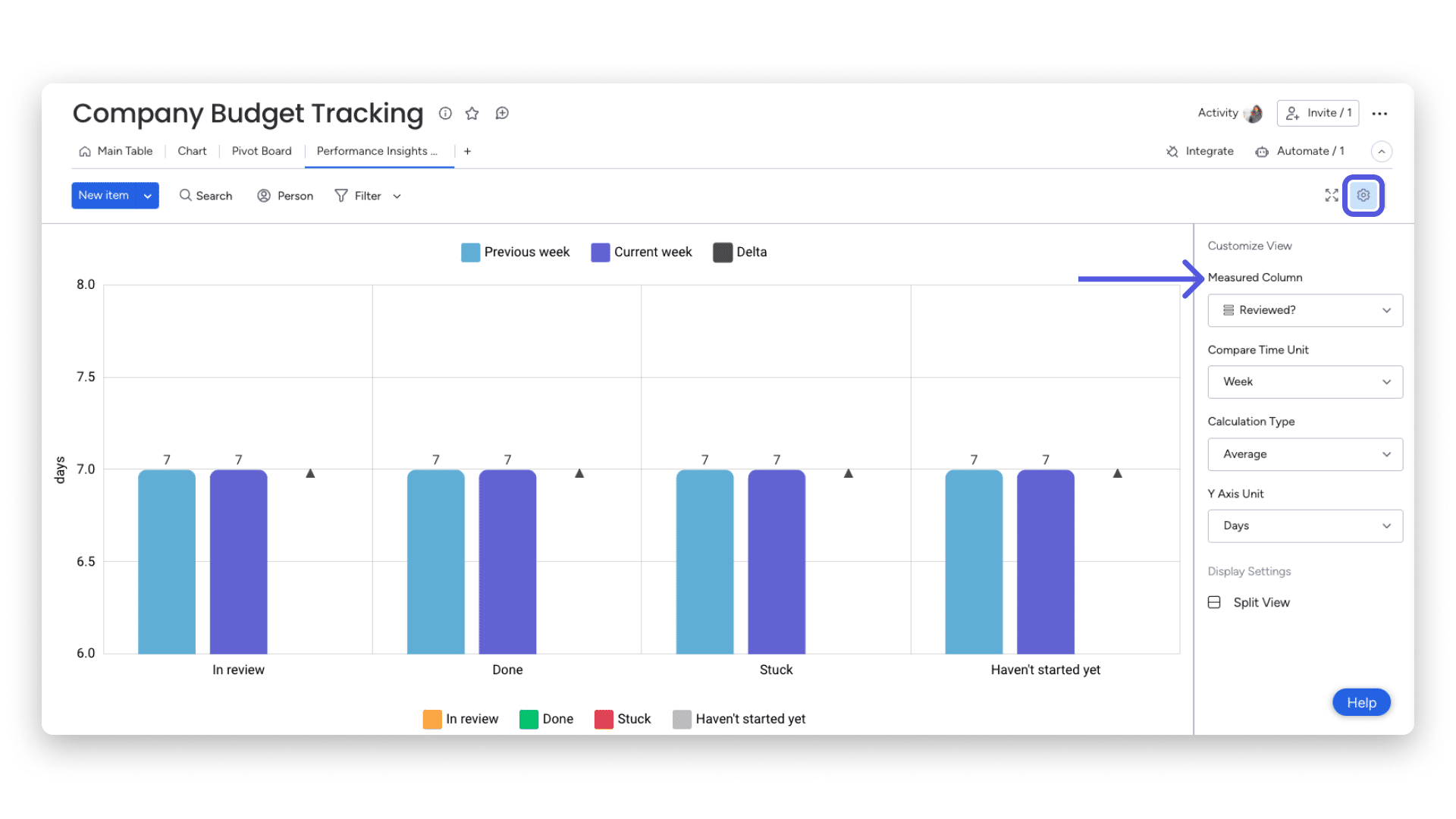This screenshot has width=1456, height=819.
Task: Open the three-dot board menu
Action: click(x=1379, y=113)
